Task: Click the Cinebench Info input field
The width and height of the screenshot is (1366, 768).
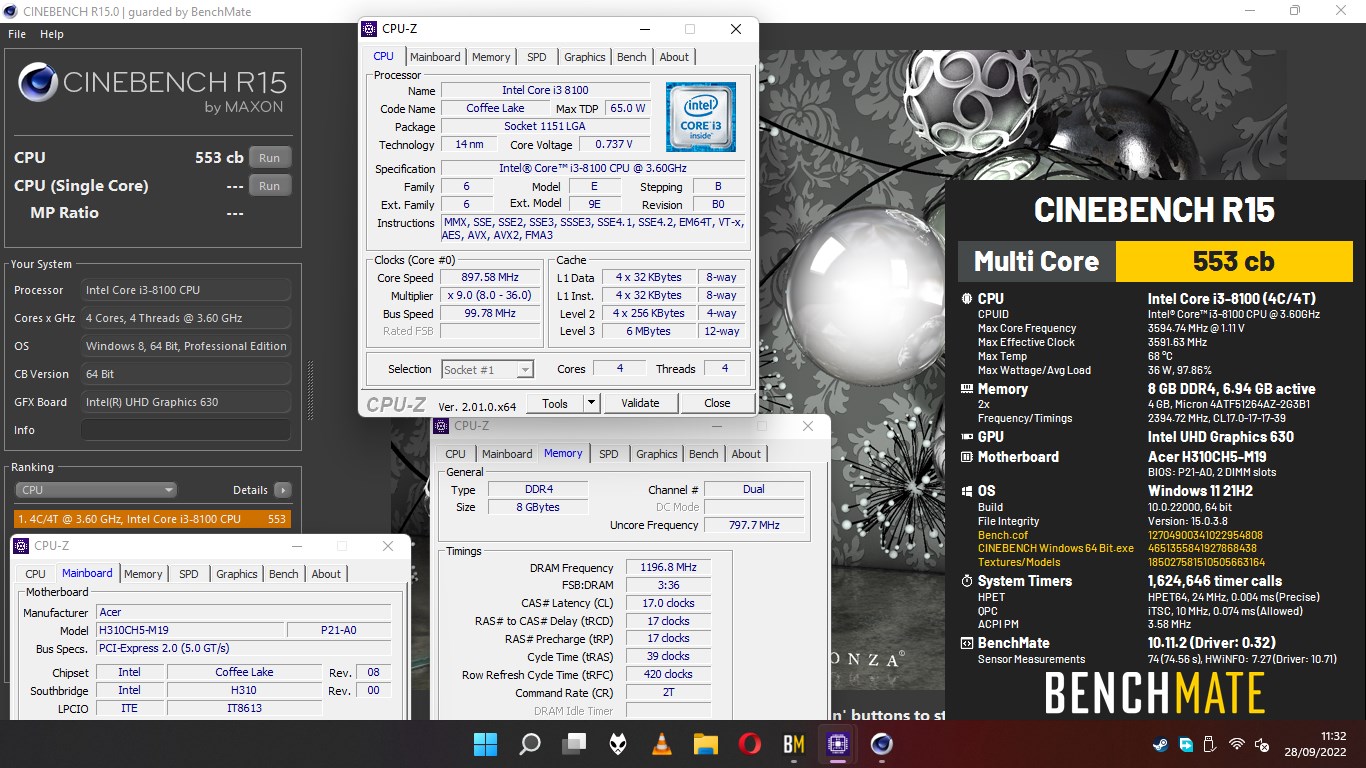Action: (186, 430)
